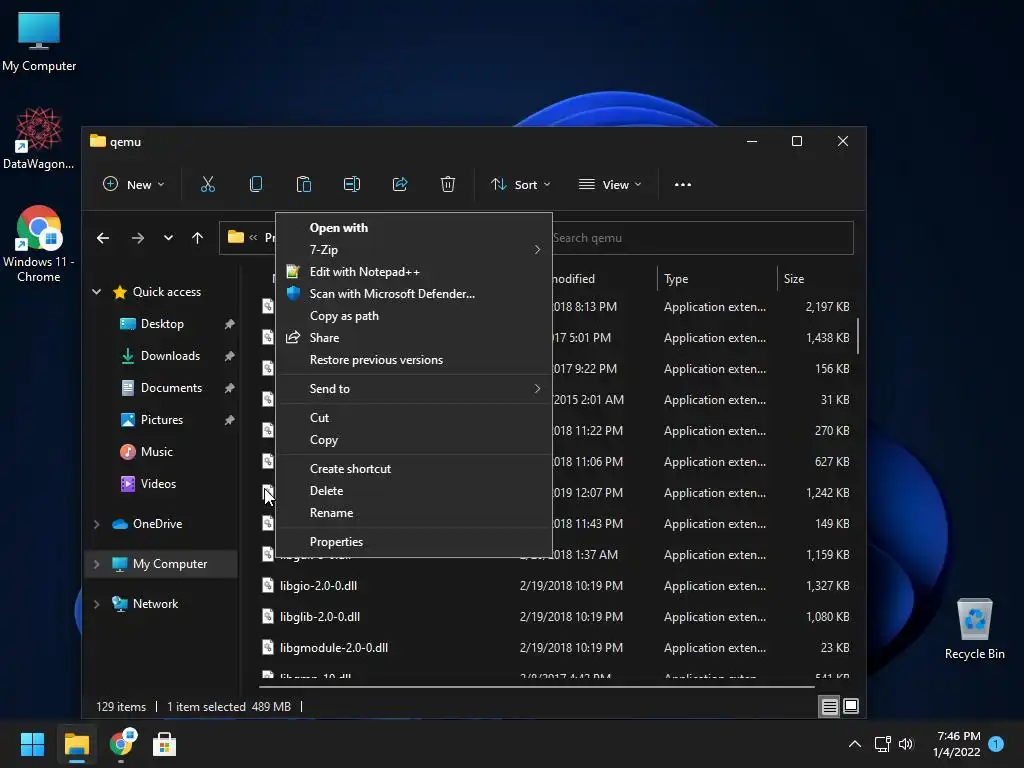The height and width of the screenshot is (768, 1024).
Task: Expand the Send to submenu
Action: 414,389
